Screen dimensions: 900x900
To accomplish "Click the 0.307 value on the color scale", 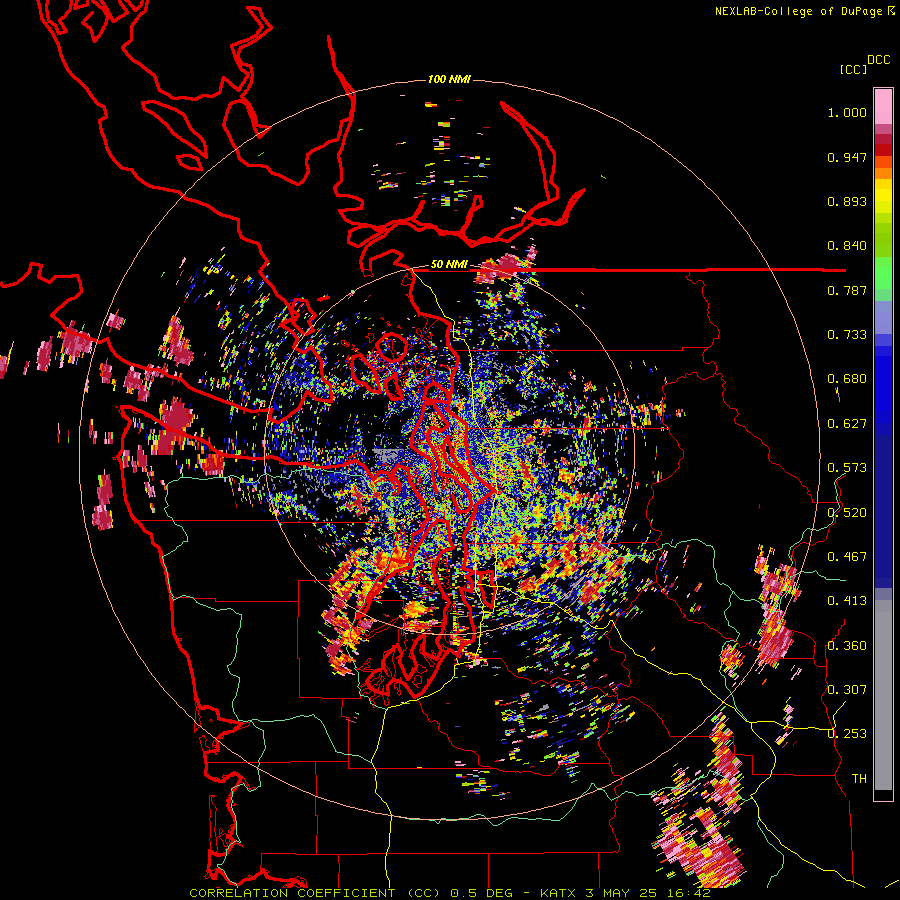I will (x=847, y=690).
